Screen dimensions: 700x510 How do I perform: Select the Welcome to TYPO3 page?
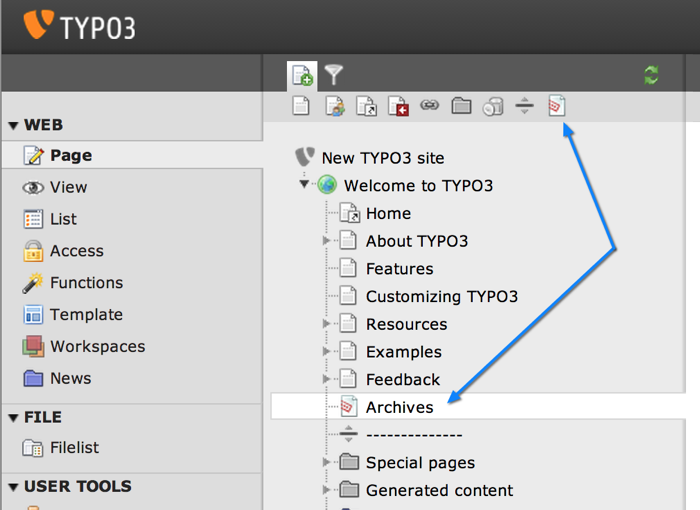pyautogui.click(x=418, y=186)
